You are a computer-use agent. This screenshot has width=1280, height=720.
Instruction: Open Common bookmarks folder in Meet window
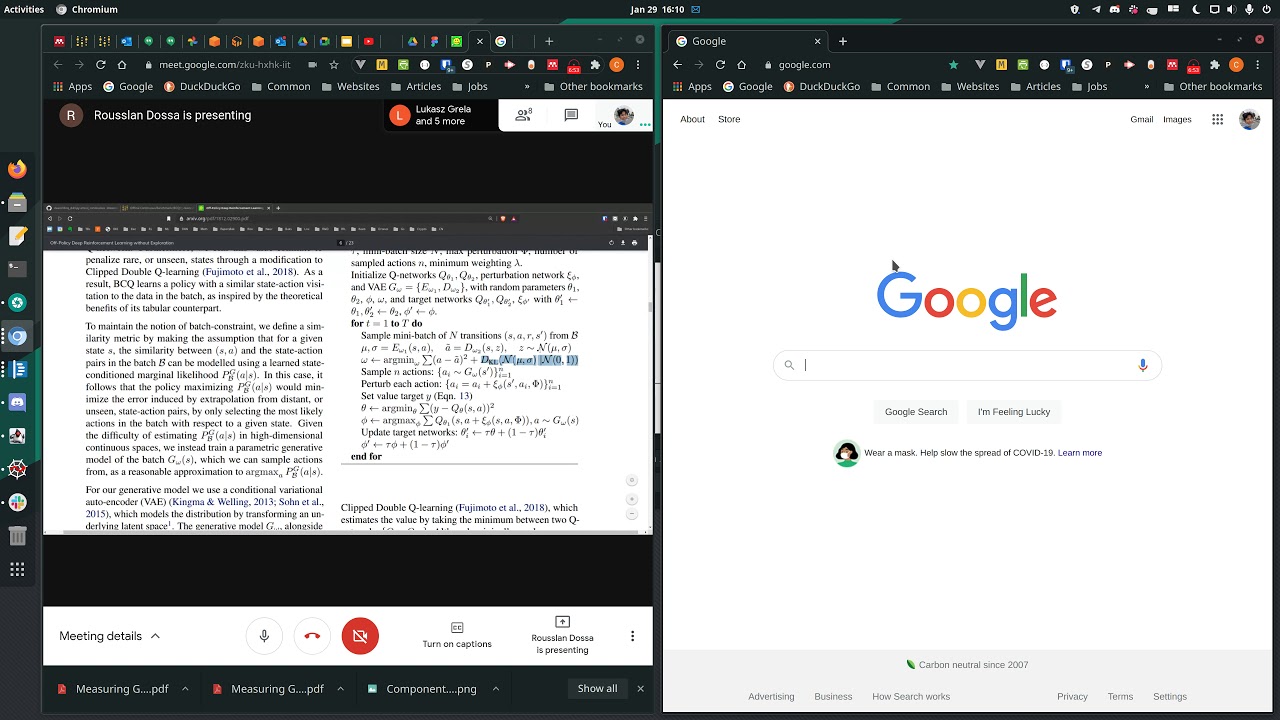click(280, 87)
